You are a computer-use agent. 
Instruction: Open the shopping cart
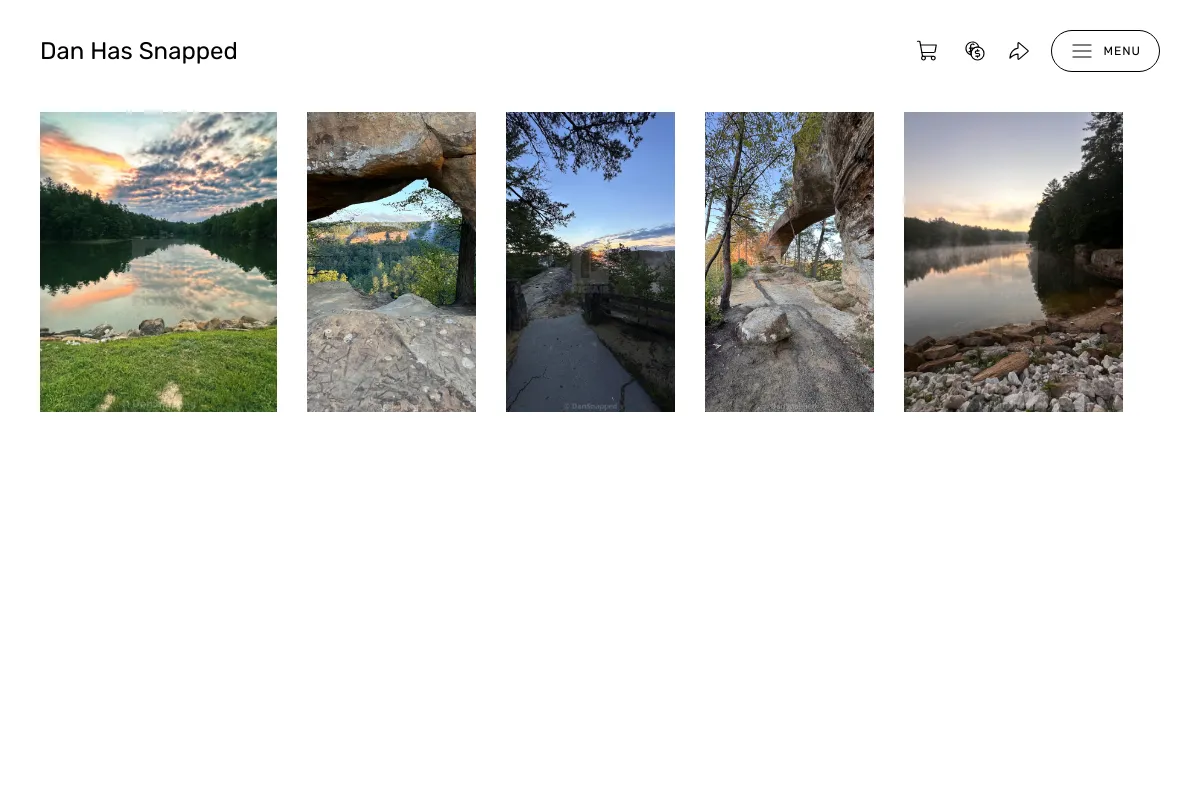[927, 51]
